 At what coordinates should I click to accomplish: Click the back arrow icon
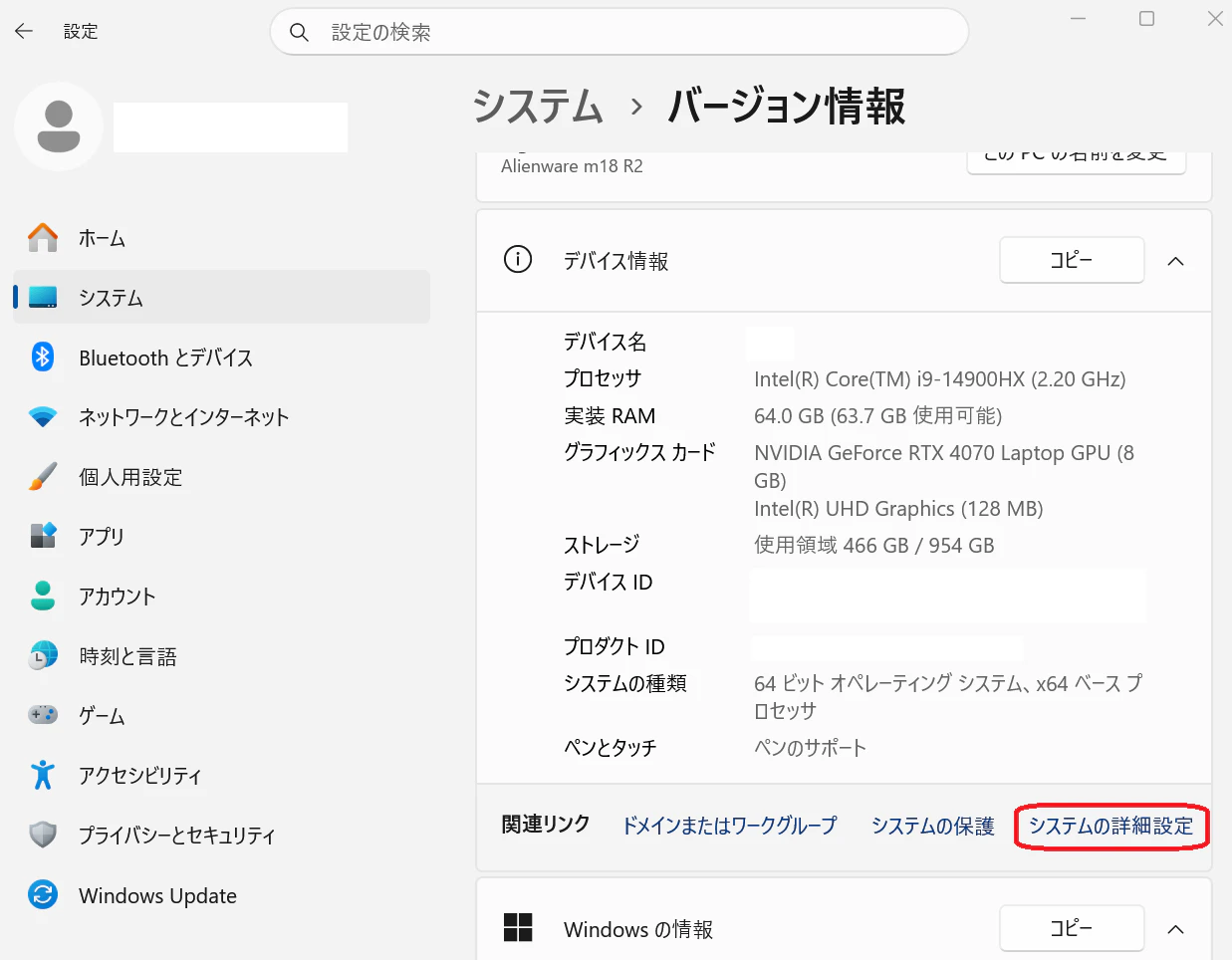click(x=24, y=32)
